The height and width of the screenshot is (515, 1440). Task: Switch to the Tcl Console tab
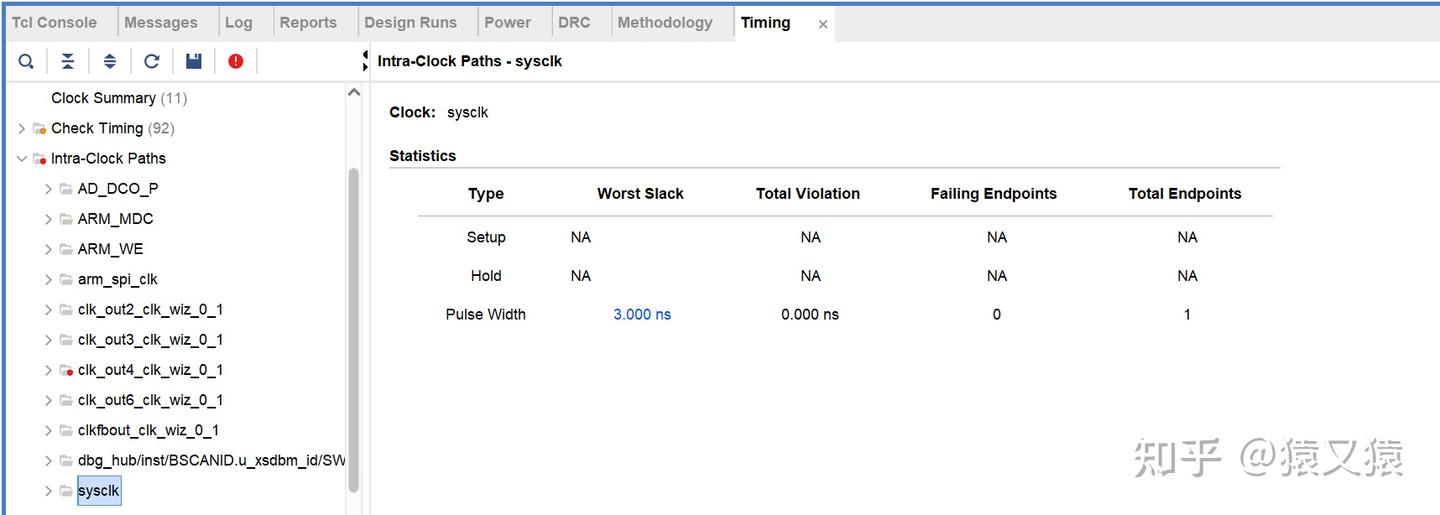[x=55, y=23]
